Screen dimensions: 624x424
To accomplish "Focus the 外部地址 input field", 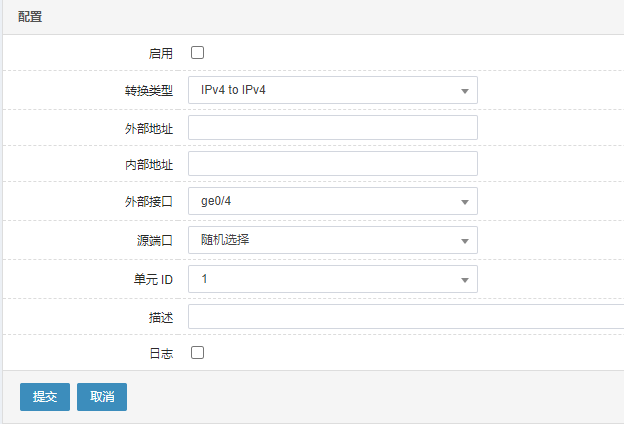I will pyautogui.click(x=333, y=128).
